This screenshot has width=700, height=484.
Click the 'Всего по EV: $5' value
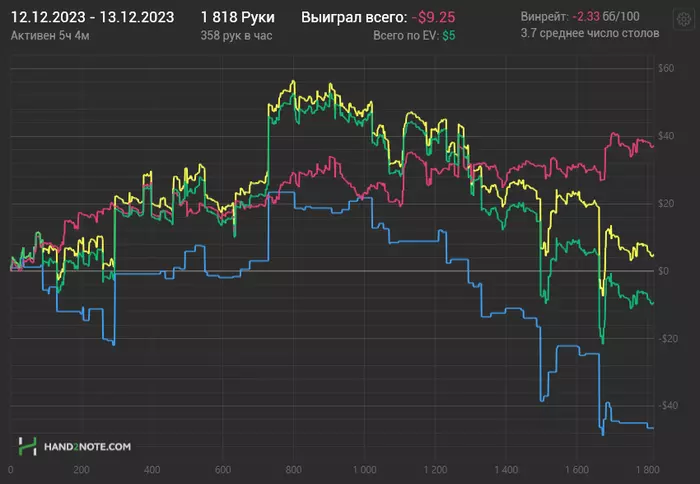(414, 36)
